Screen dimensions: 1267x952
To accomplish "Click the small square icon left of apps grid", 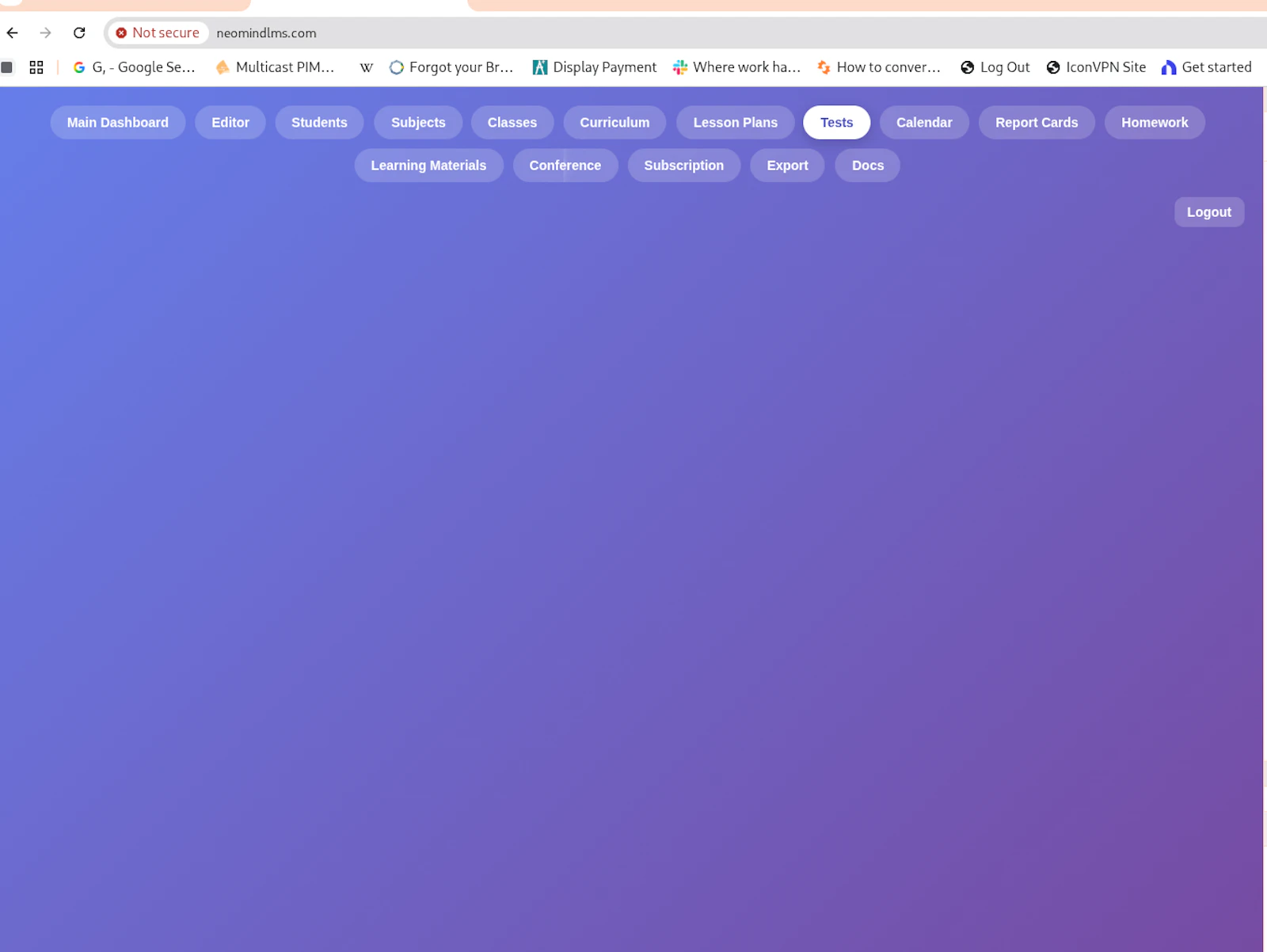I will [7, 67].
